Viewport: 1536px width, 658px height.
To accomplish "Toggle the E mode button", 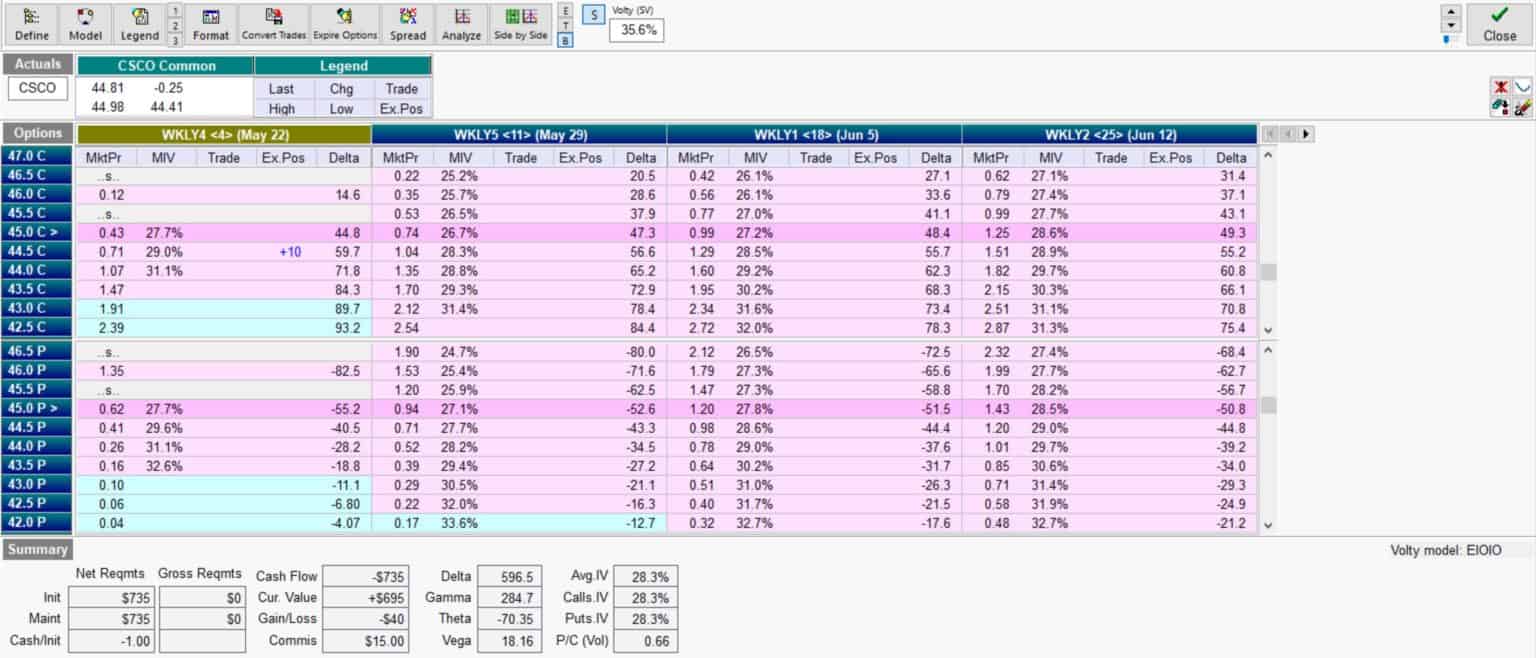I will (566, 11).
